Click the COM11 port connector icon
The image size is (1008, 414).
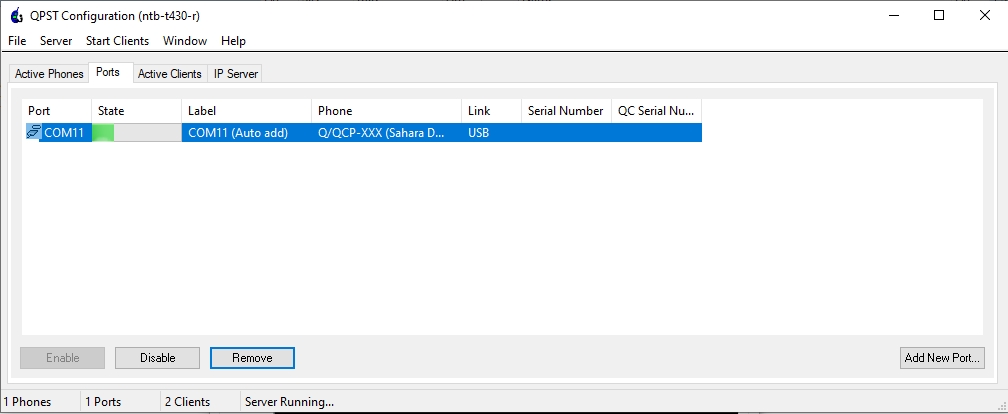point(33,132)
